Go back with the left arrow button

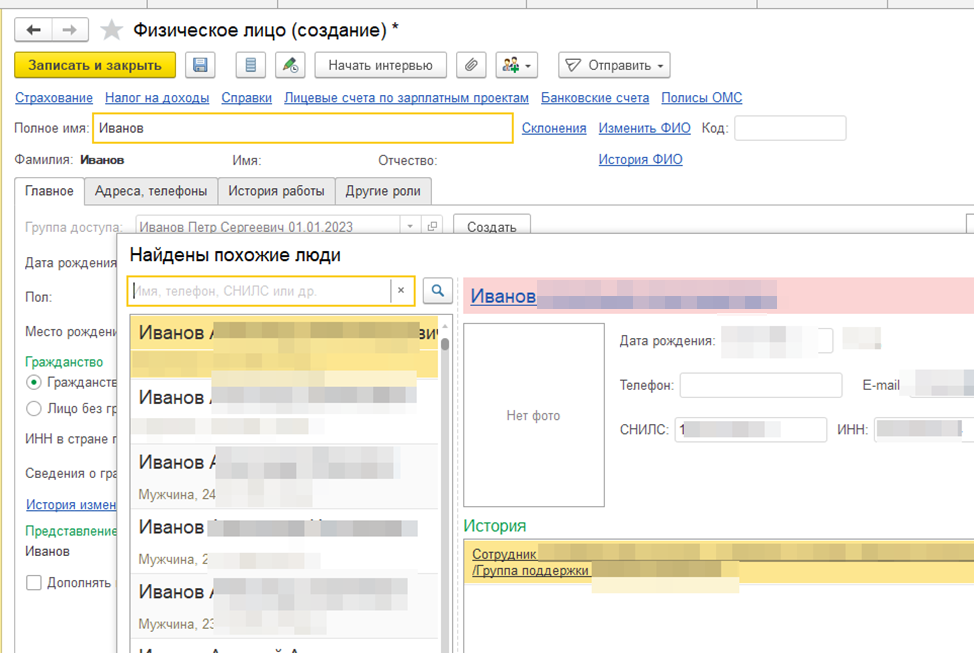coord(34,30)
